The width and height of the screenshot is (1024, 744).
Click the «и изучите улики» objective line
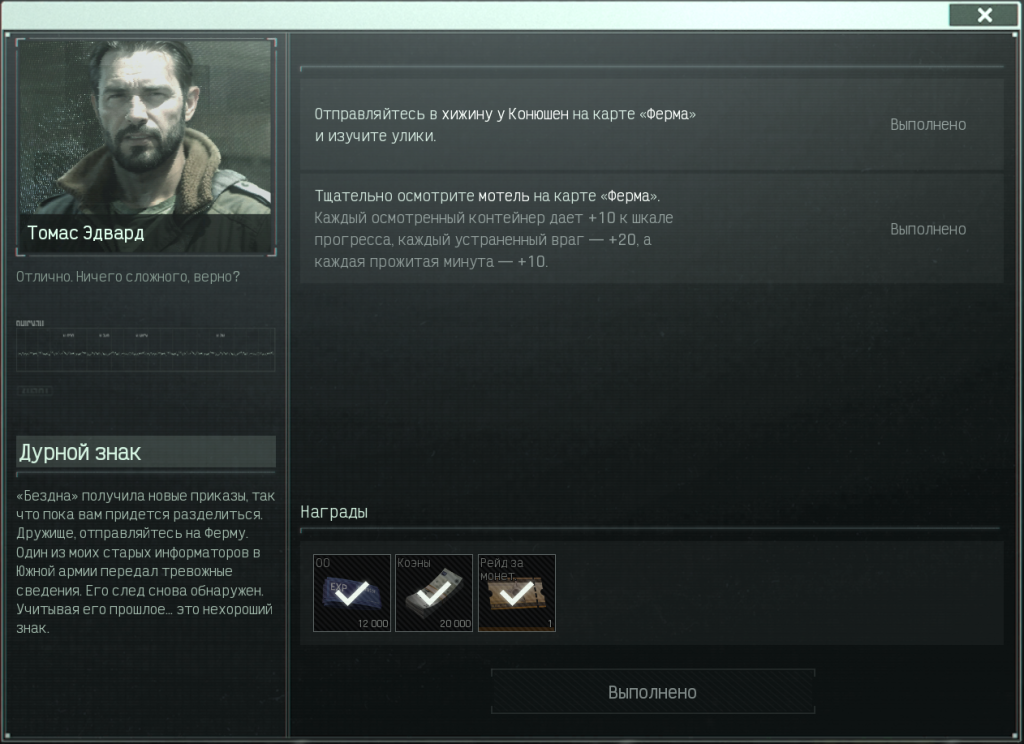[375, 136]
